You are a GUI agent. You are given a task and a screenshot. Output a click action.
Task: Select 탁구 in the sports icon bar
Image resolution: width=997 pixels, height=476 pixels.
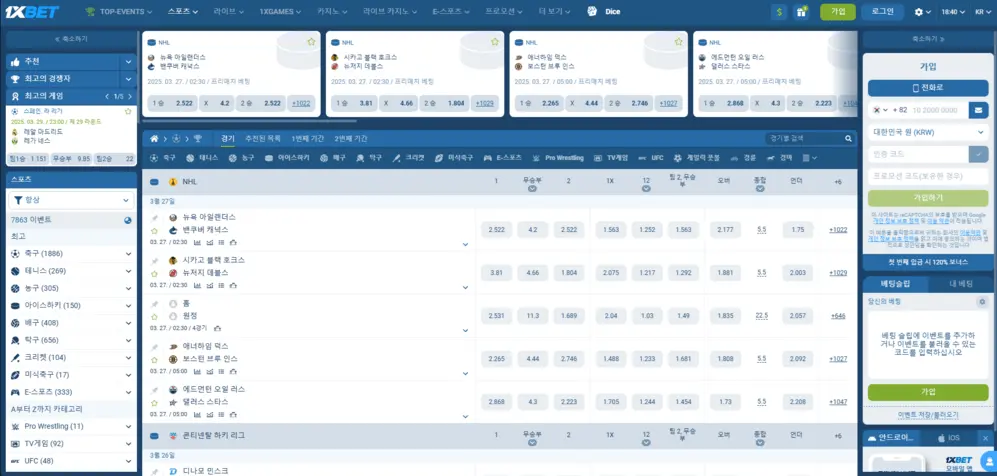tap(369, 158)
